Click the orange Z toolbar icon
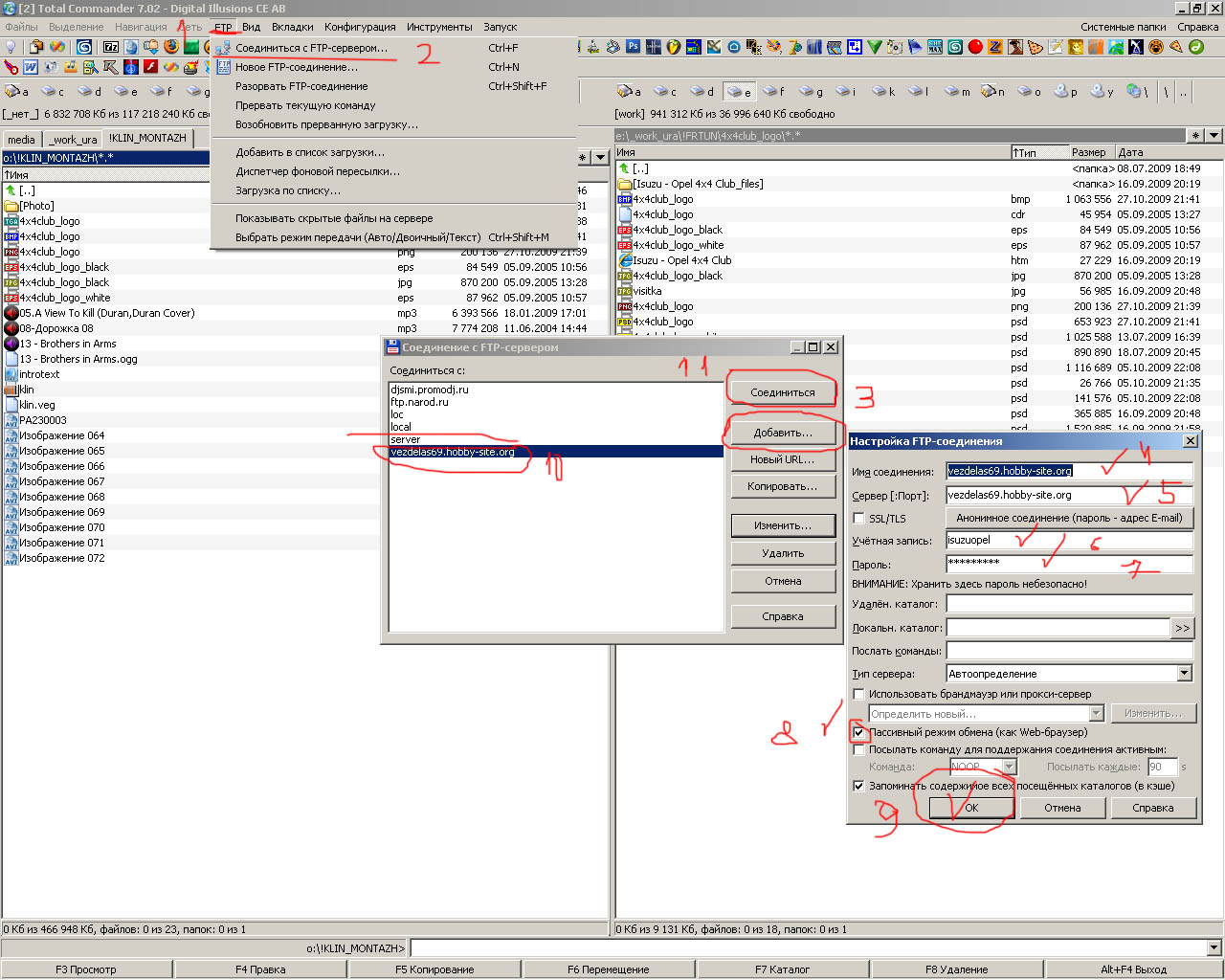This screenshot has height=980, width=1225. [995, 46]
